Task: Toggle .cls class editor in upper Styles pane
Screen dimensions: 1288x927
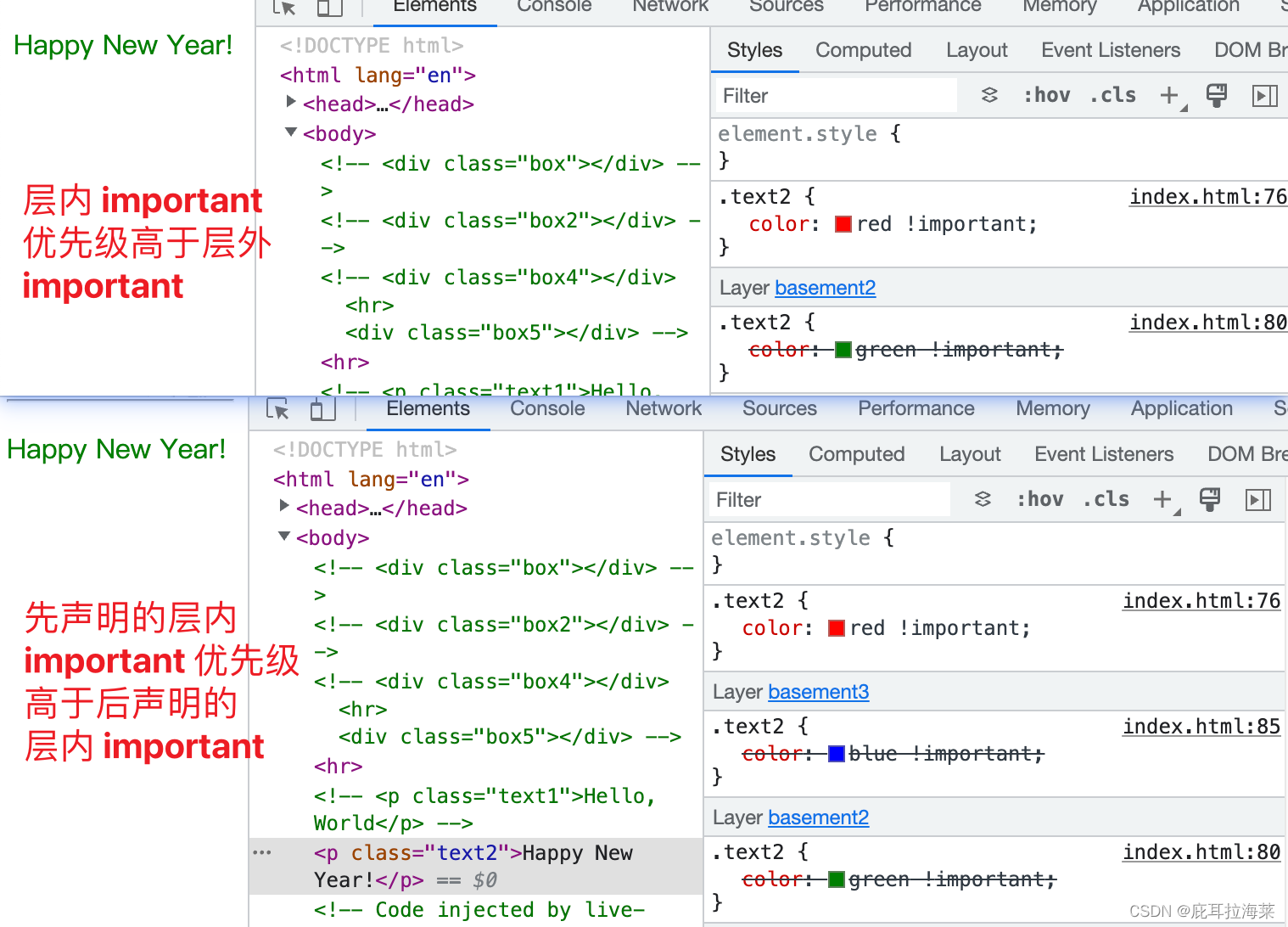Action: click(1112, 95)
